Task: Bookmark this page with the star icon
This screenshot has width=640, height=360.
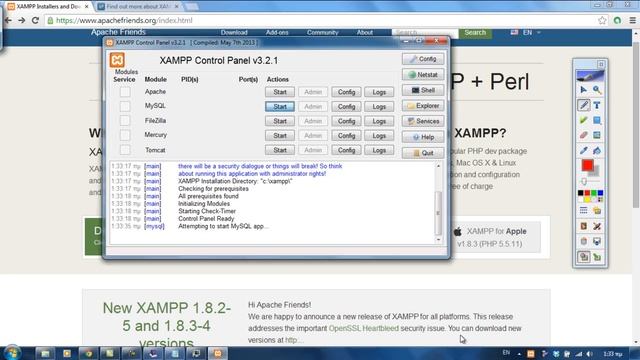Action: [602, 20]
